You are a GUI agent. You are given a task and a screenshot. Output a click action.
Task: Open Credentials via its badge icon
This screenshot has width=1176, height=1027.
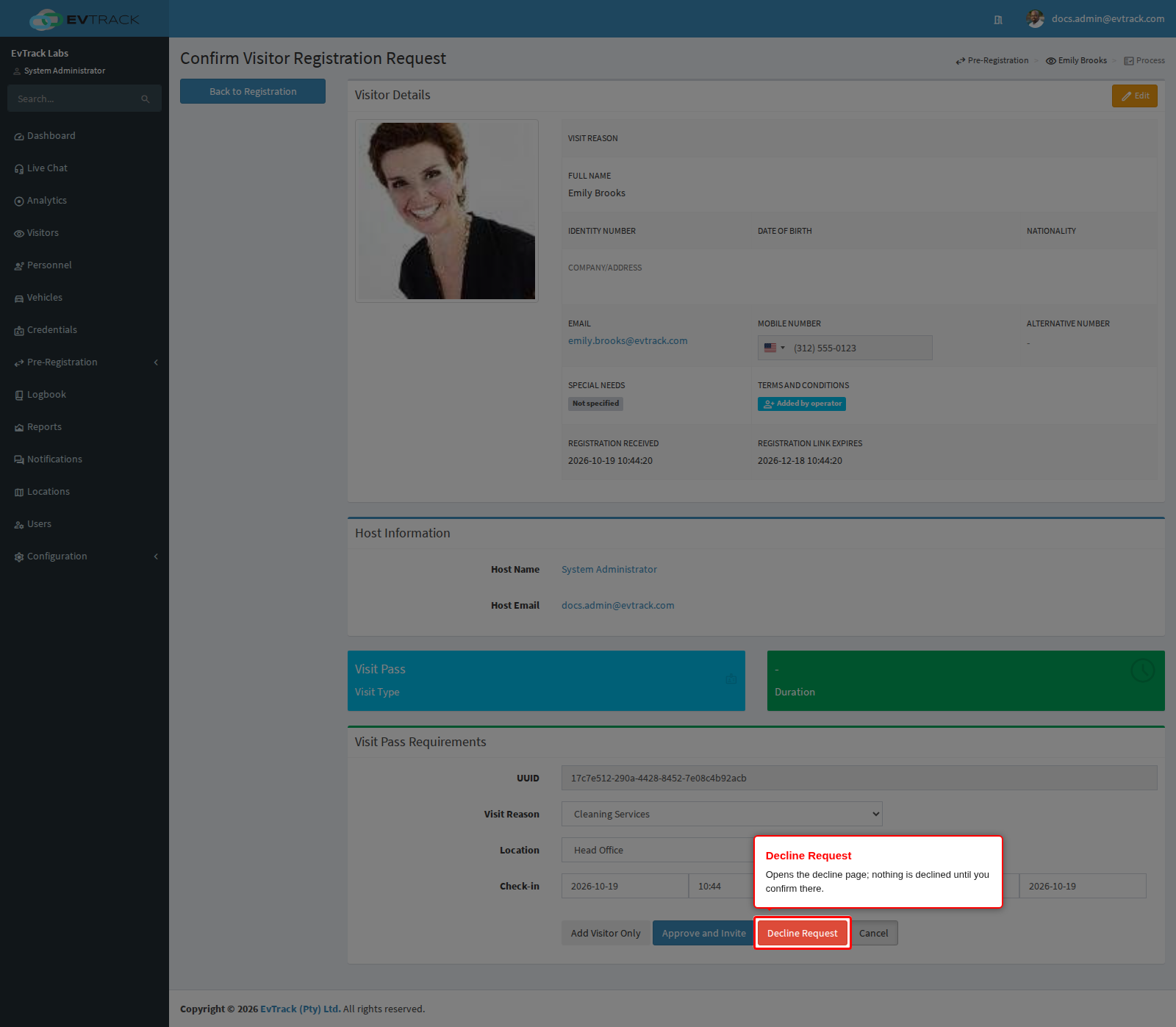click(19, 331)
